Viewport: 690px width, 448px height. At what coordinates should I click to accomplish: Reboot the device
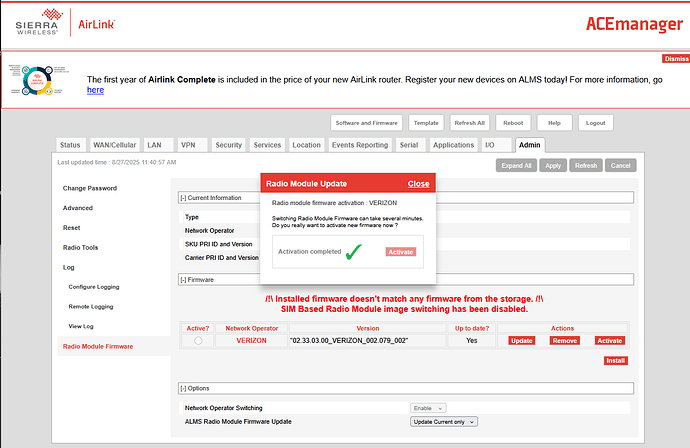click(513, 123)
